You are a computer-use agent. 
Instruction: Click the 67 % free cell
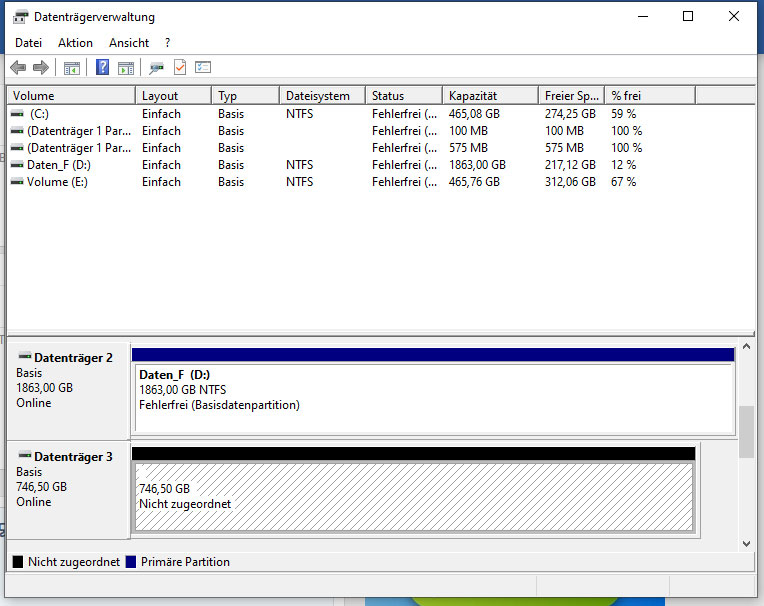pos(624,182)
